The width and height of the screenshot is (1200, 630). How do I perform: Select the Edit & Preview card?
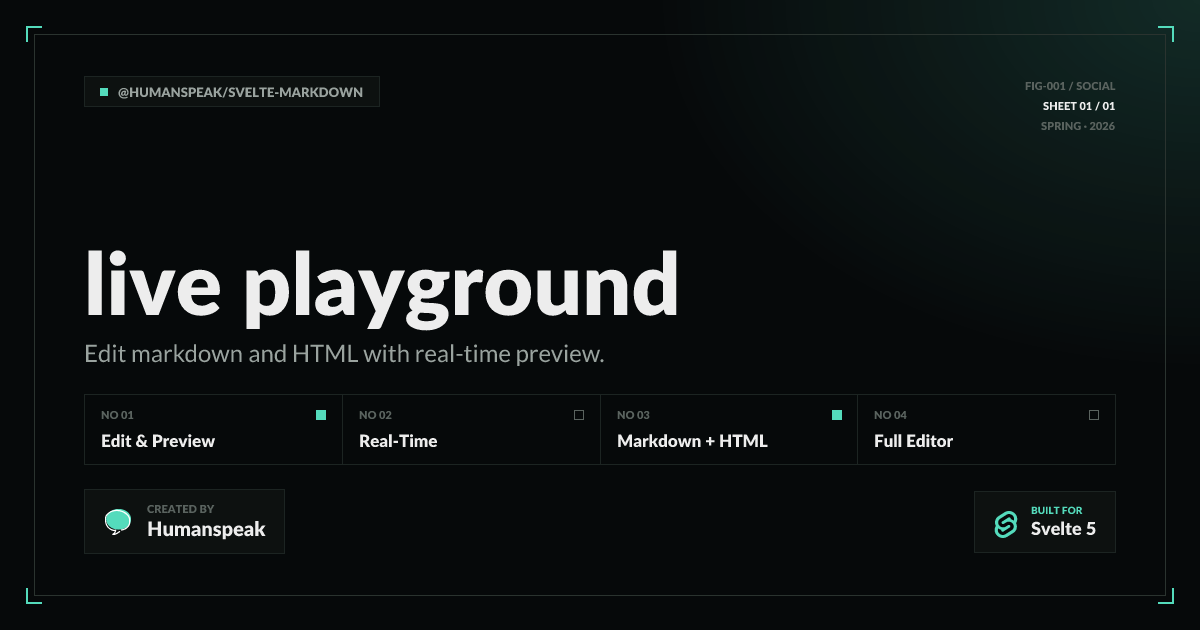click(x=213, y=429)
